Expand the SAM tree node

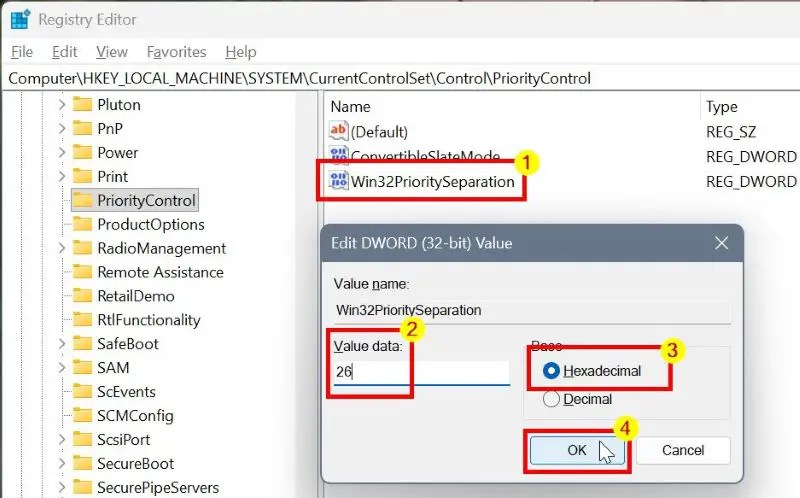(62, 367)
